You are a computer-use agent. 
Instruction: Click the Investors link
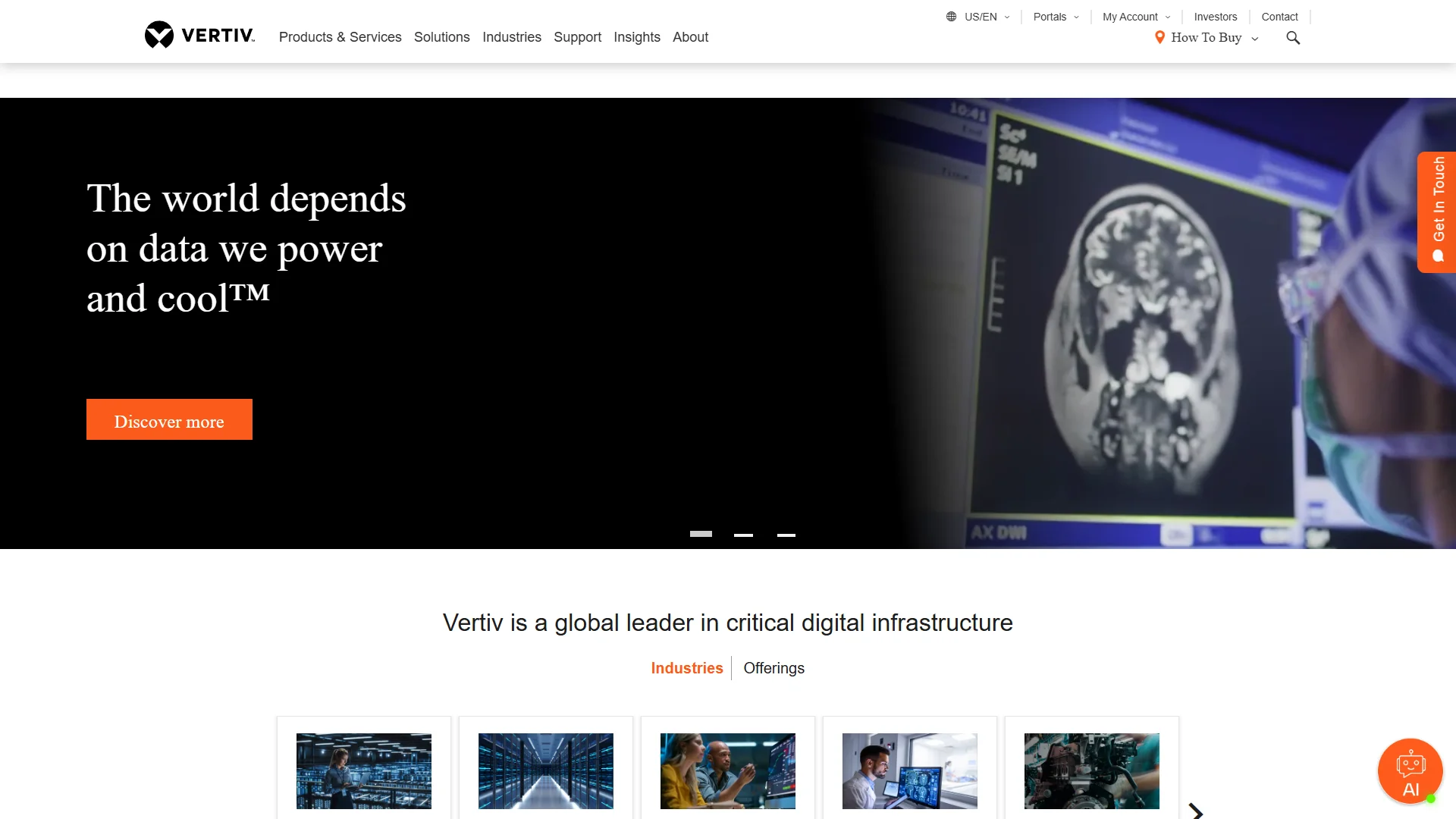1216,17
